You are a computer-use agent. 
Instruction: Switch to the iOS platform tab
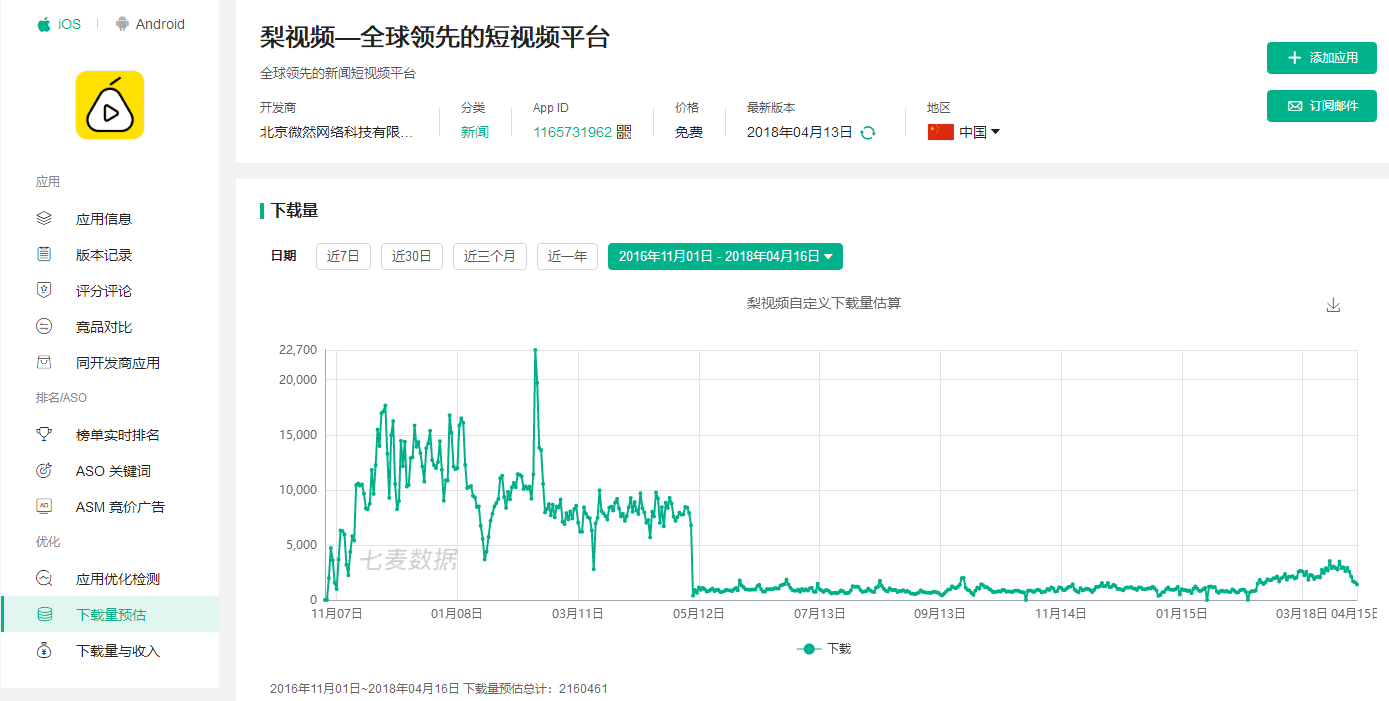59,24
